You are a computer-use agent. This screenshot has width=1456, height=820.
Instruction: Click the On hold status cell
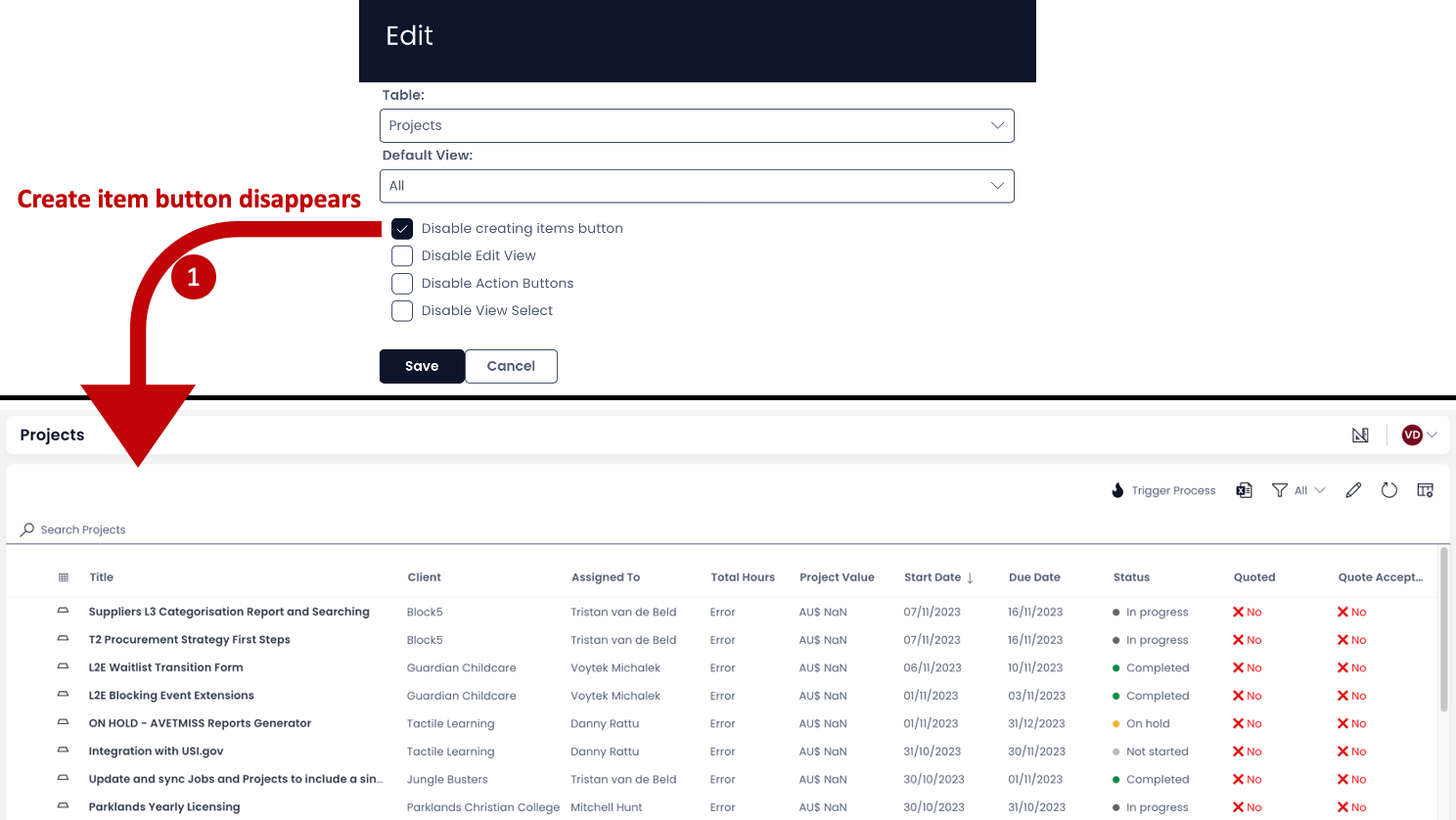1141,723
